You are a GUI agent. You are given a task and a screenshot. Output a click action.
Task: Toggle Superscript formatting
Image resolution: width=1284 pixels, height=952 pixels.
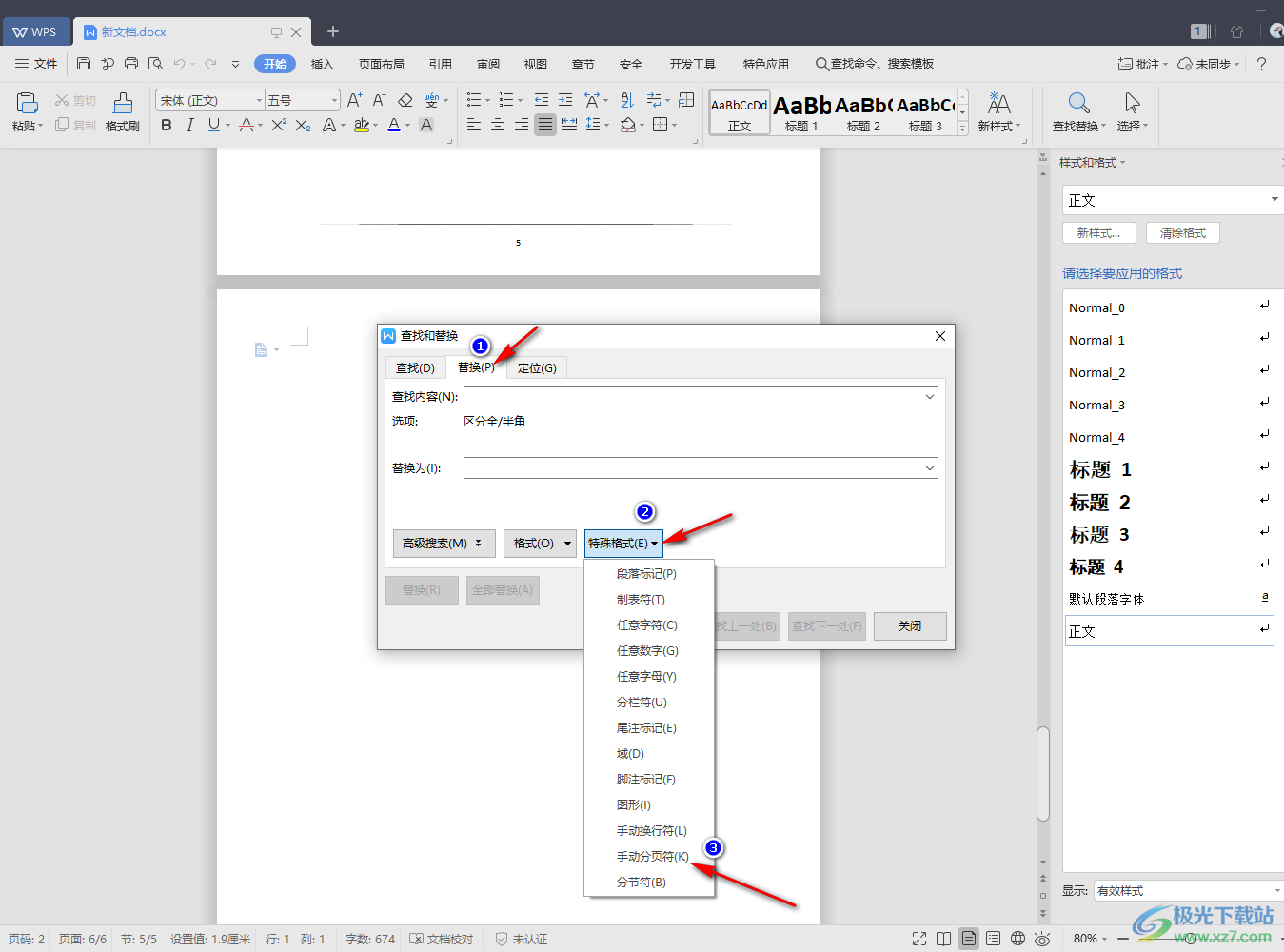[x=279, y=125]
